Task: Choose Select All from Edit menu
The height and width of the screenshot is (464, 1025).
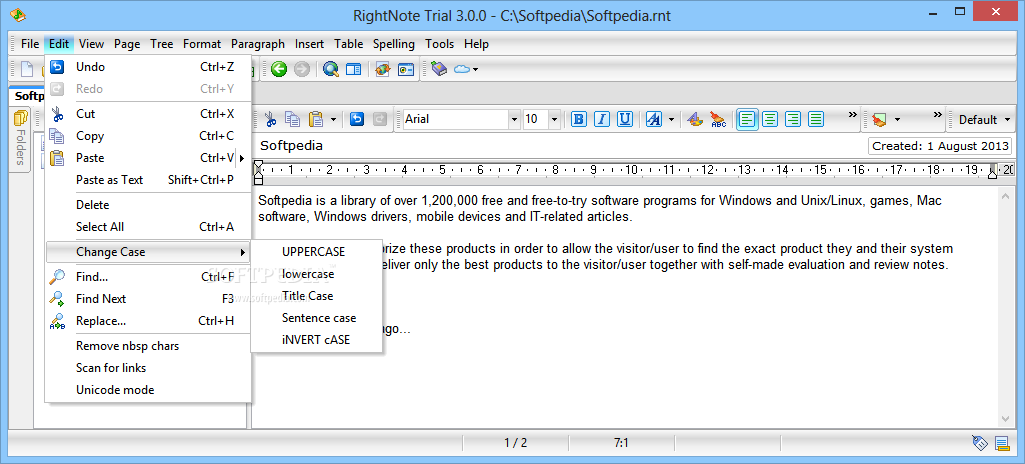Action: pyautogui.click(x=148, y=227)
